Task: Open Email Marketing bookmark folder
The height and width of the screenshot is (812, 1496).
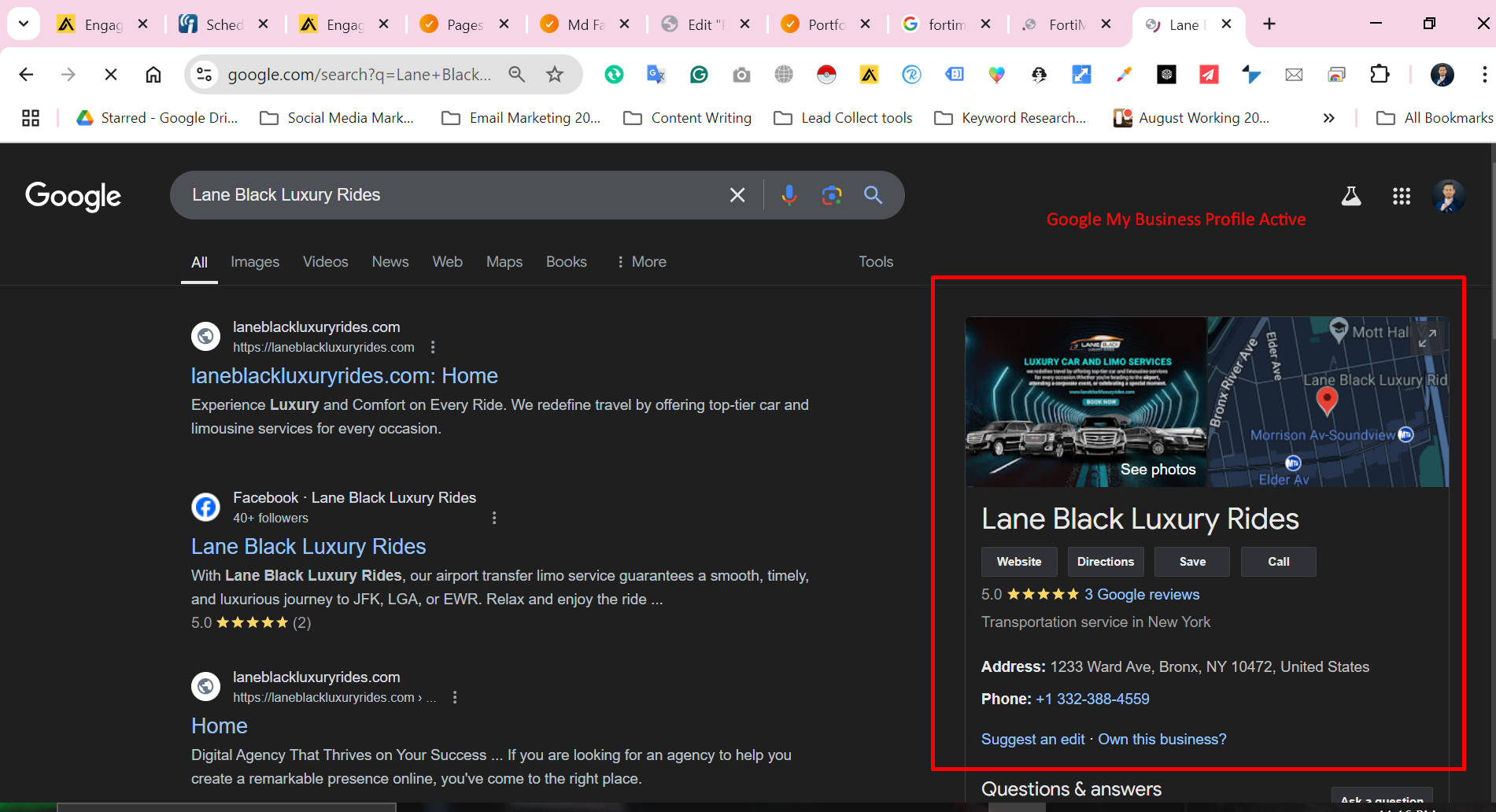Action: tap(521, 118)
